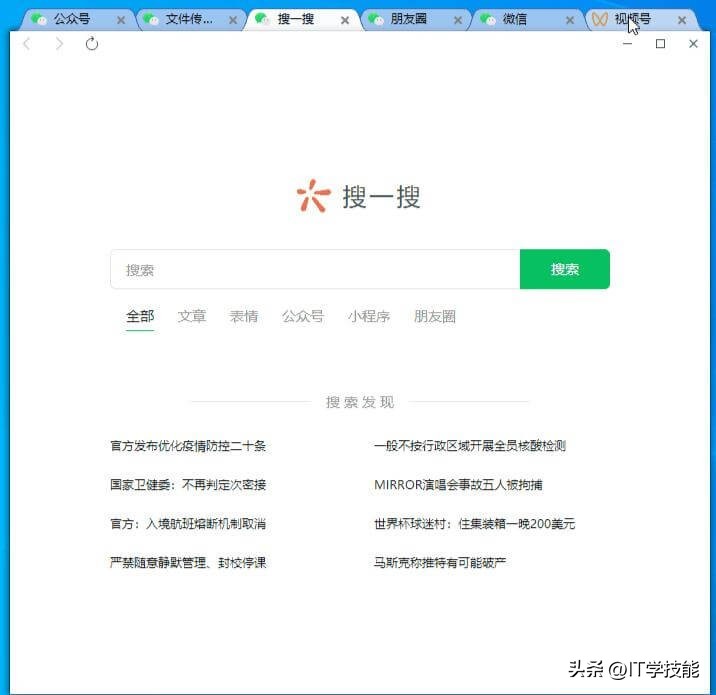The image size is (716, 695).
Task: Click the WeChat icon on 朋友圈 tab
Action: [x=376, y=19]
